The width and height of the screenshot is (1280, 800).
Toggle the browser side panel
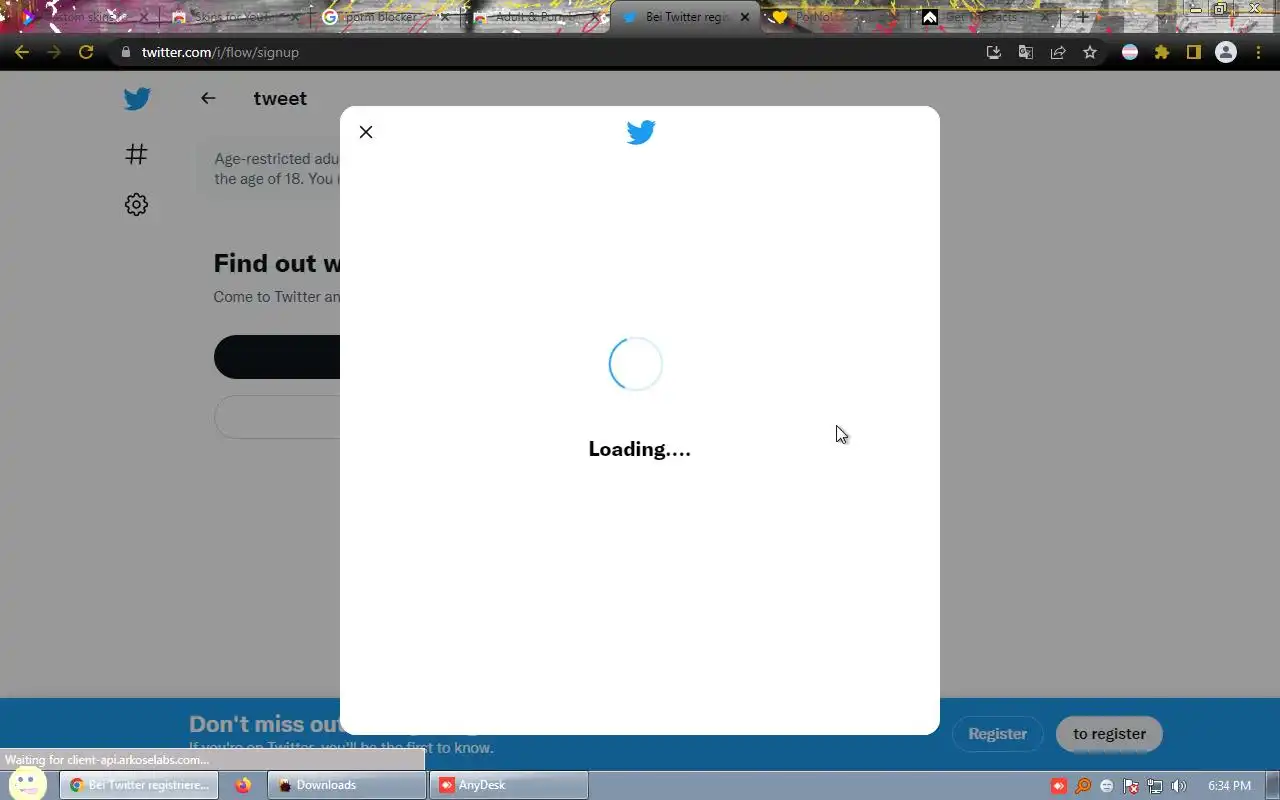click(x=1193, y=52)
